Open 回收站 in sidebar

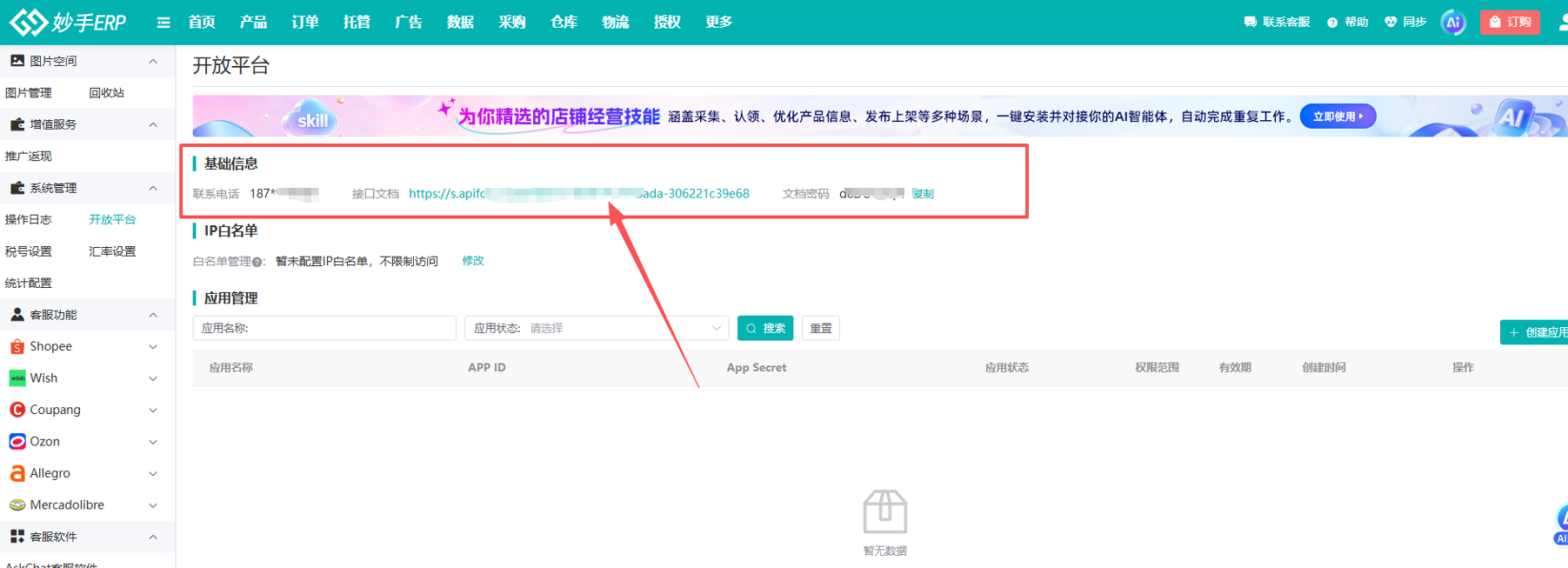pyautogui.click(x=107, y=93)
